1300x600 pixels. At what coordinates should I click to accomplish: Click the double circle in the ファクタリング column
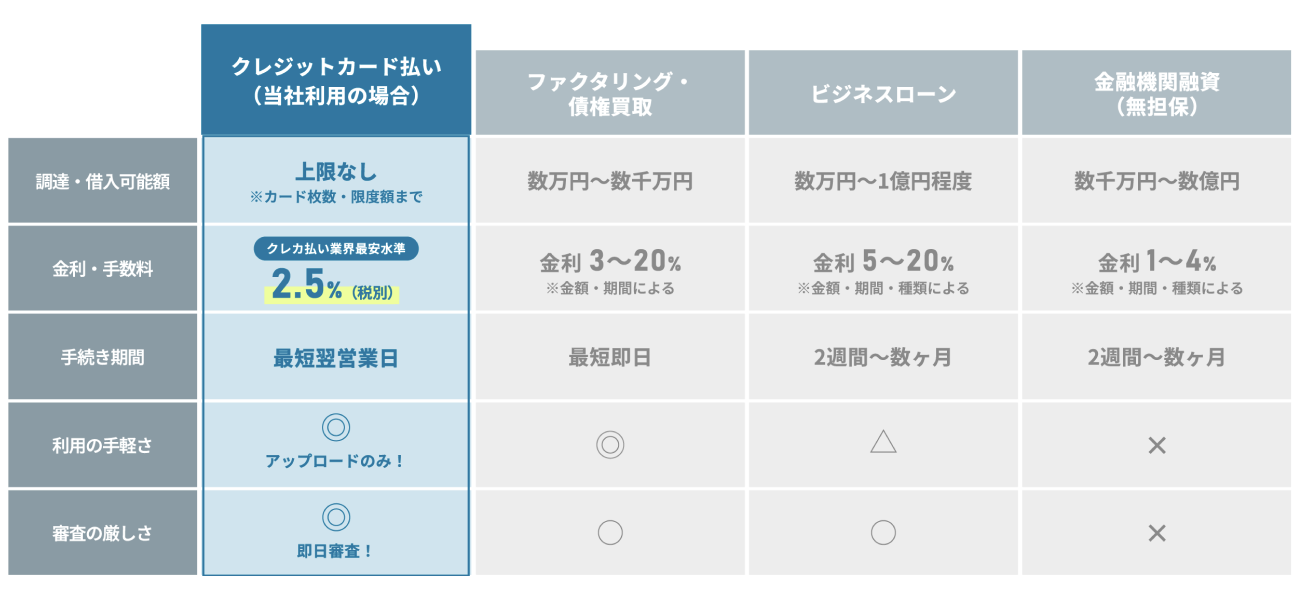(610, 444)
